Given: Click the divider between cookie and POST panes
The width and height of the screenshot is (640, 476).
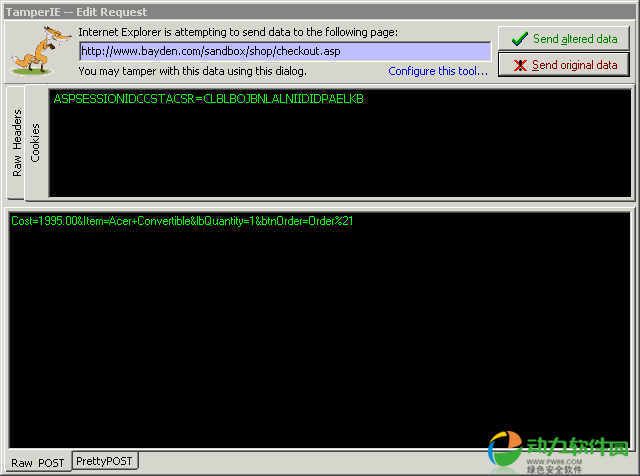Looking at the screenshot, I should [320, 204].
